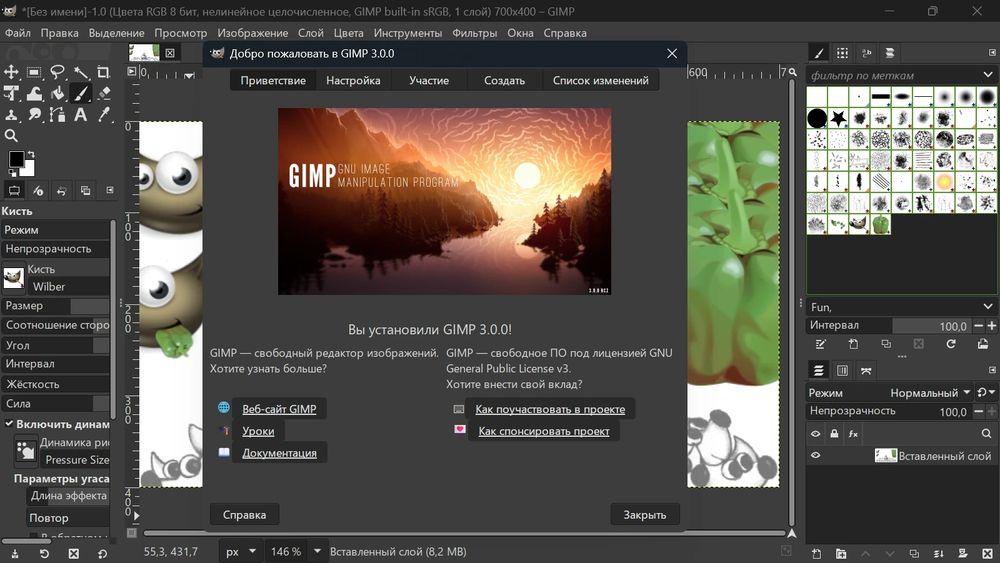Screen dimensions: 1000x563
Task: Select the Unified Transform tool
Action: tap(11, 94)
